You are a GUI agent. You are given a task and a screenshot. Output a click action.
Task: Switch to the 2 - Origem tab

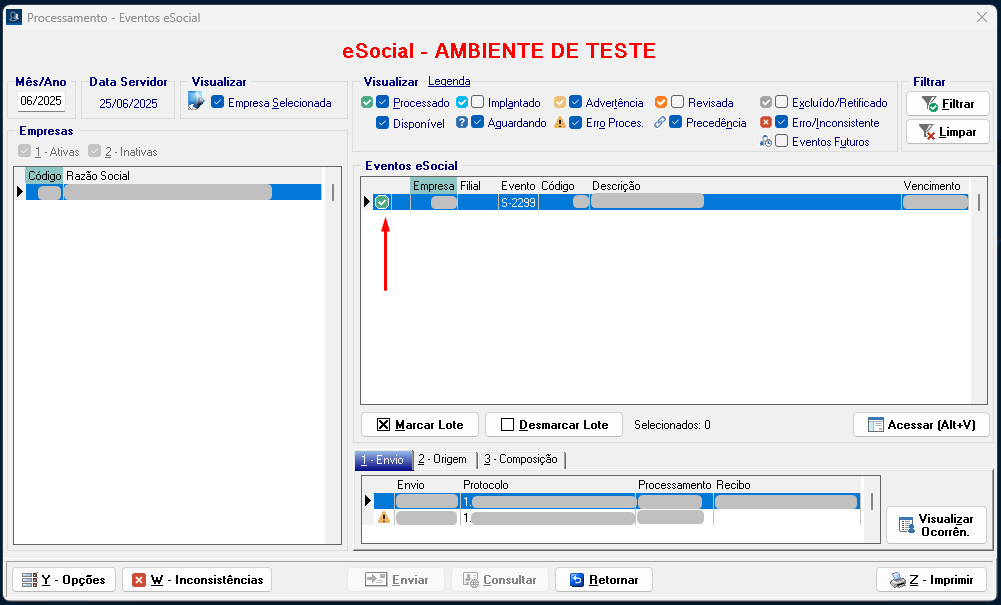[x=442, y=460]
